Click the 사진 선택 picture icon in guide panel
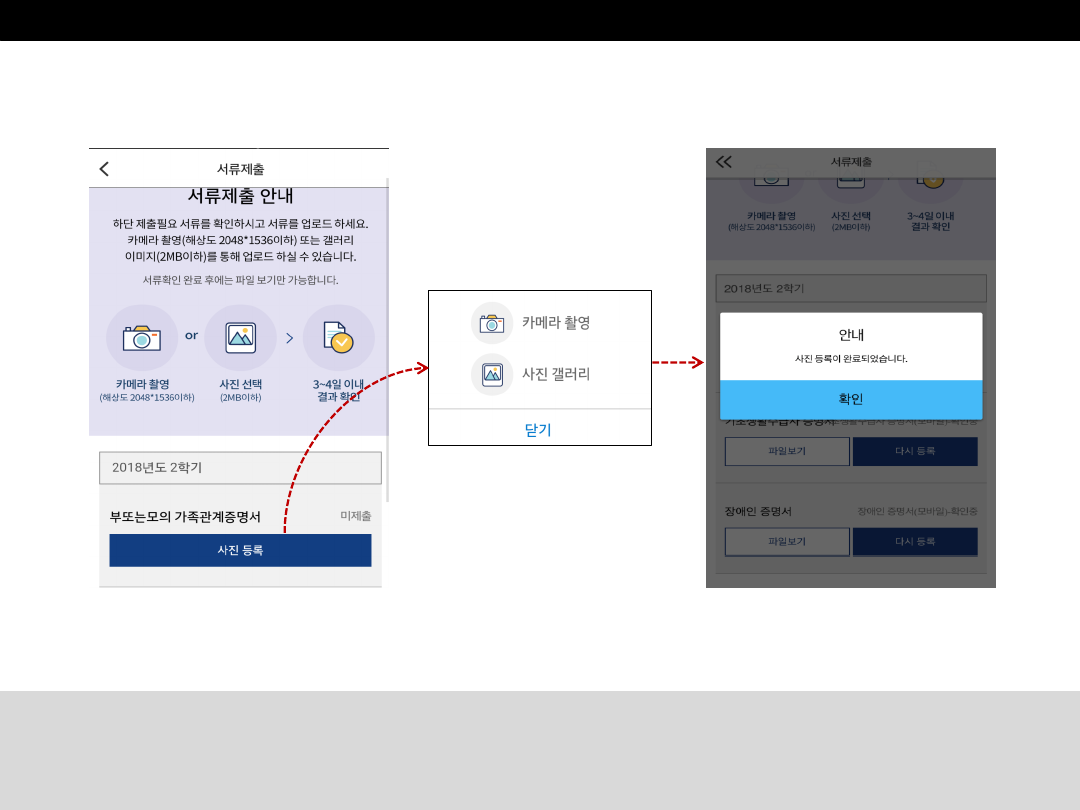Image resolution: width=1080 pixels, height=810 pixels. pyautogui.click(x=240, y=338)
